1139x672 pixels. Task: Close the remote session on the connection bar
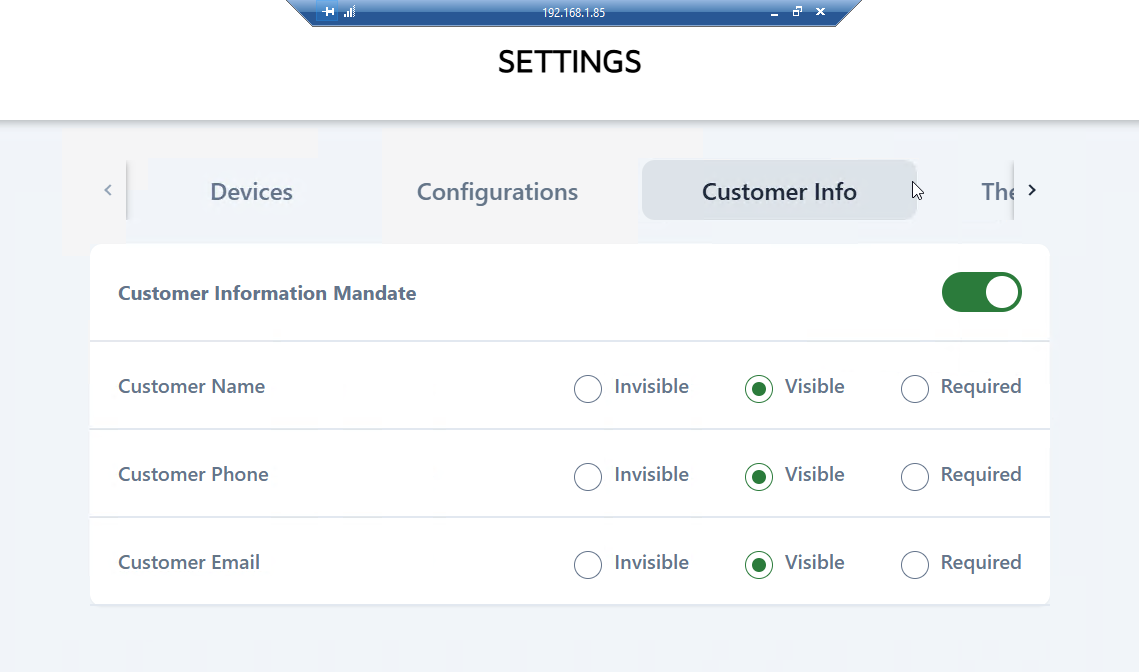[820, 12]
